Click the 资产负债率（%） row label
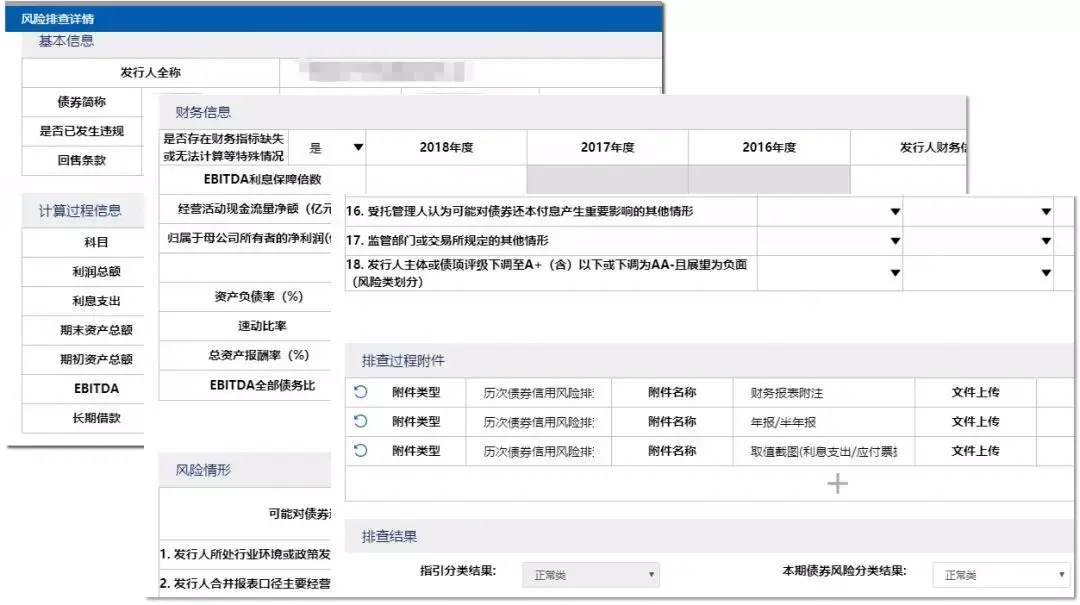This screenshot has height=605, width=1080. click(259, 296)
